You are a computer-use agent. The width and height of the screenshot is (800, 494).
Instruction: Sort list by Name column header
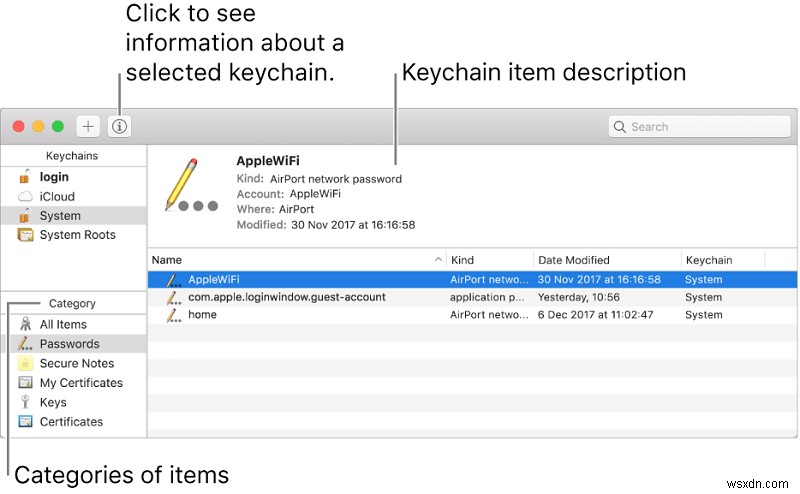click(x=290, y=260)
